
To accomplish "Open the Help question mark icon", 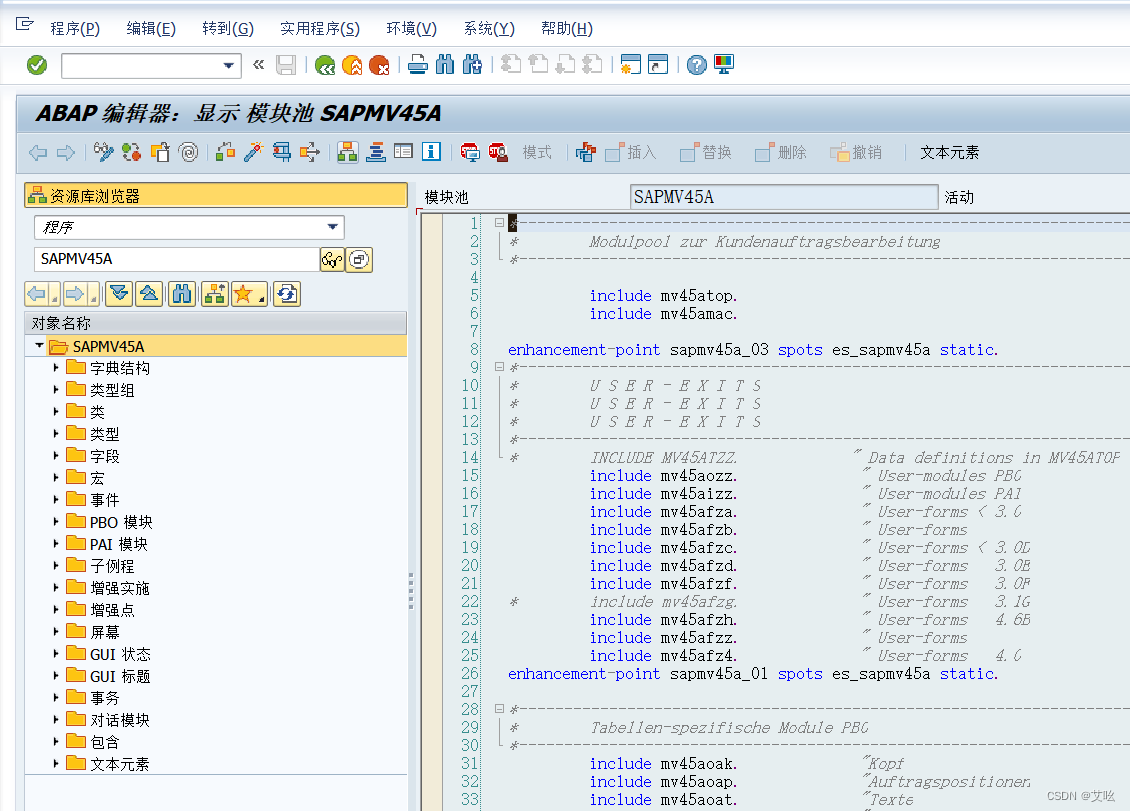I will click(x=697, y=65).
